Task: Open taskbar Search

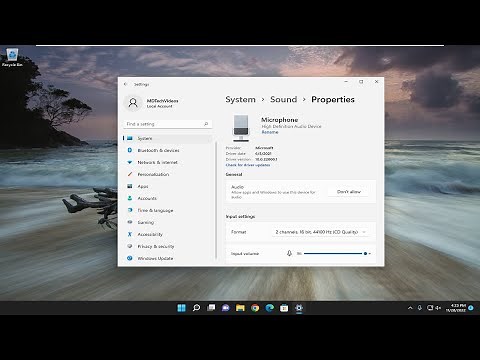Action: 196,308
